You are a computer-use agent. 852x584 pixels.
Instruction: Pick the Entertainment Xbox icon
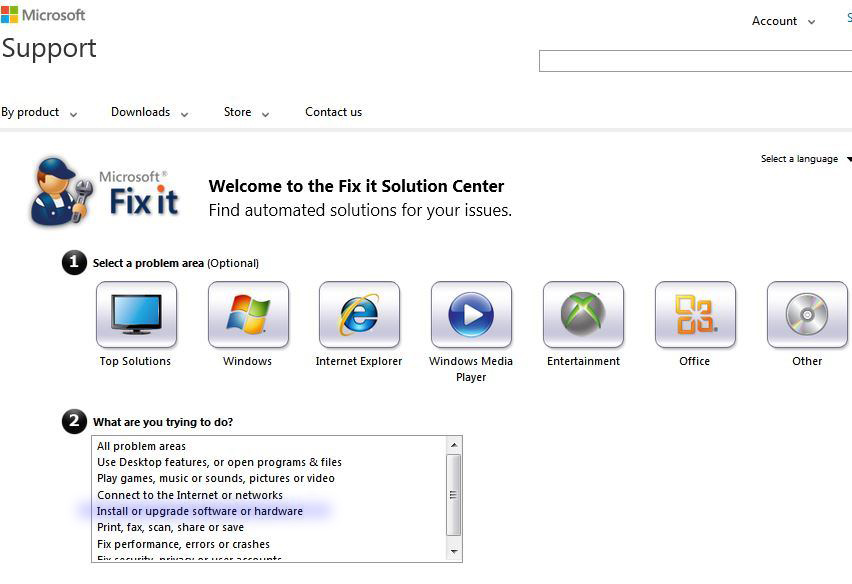tap(583, 315)
